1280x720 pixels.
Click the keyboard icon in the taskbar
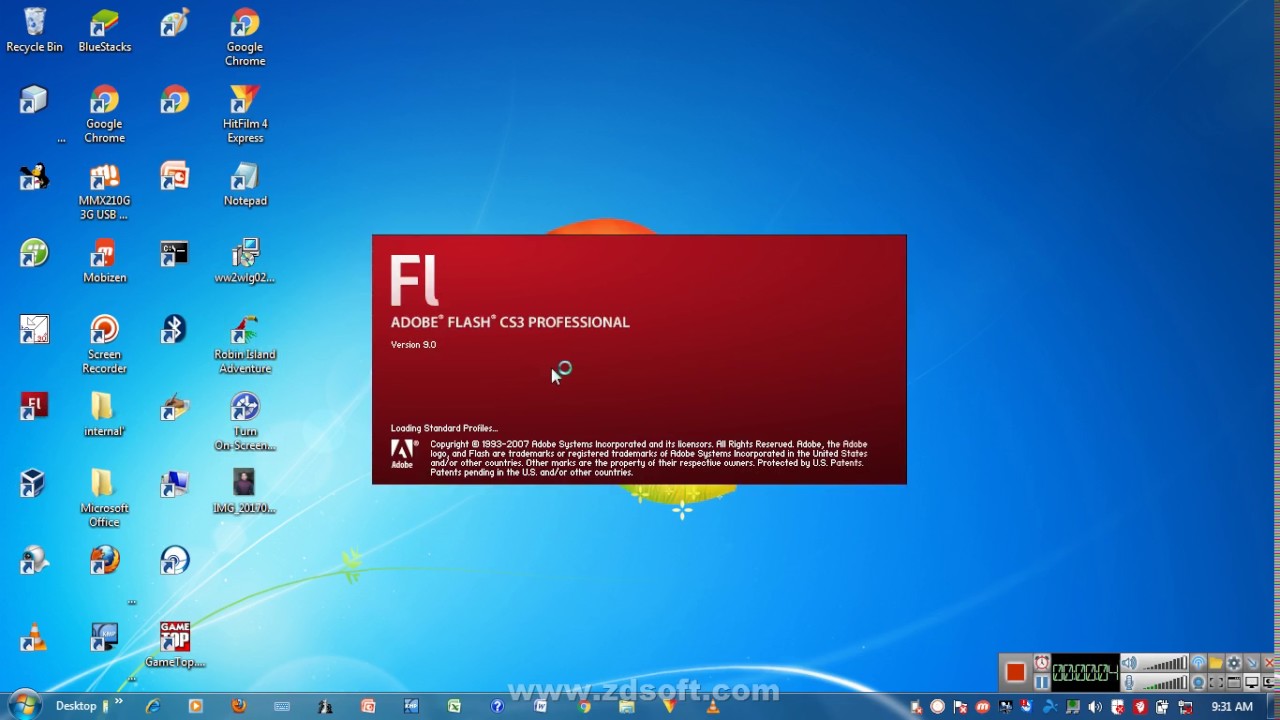281,706
